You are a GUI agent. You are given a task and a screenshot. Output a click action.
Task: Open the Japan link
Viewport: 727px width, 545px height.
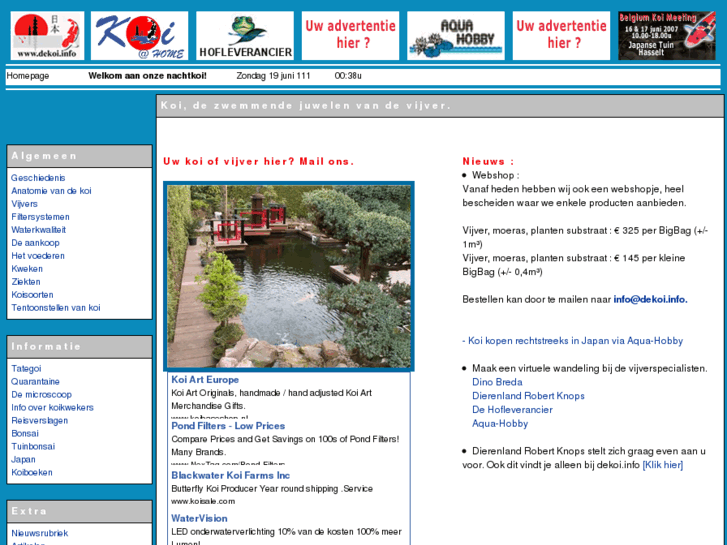click(23, 459)
